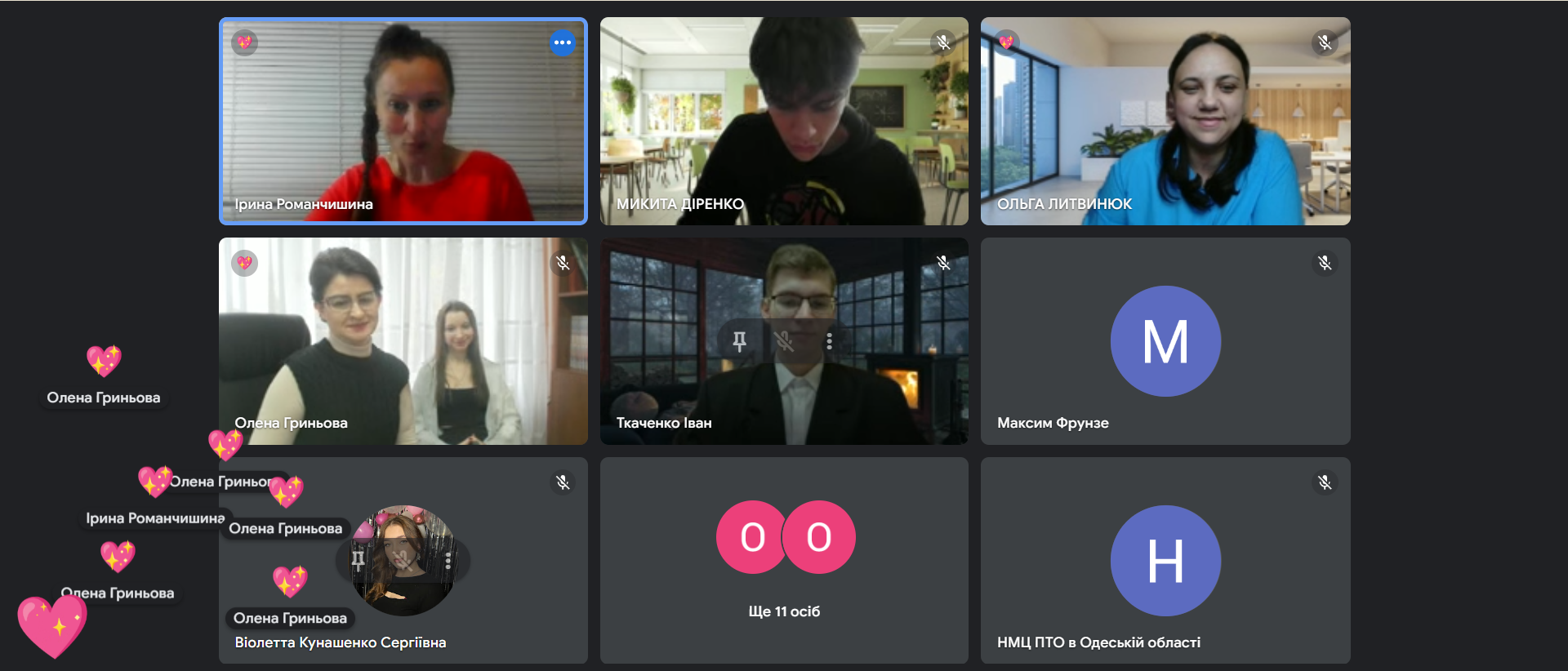Pin Ткаченко Іван video tile
This screenshot has height=671, width=1568.
coord(739,341)
